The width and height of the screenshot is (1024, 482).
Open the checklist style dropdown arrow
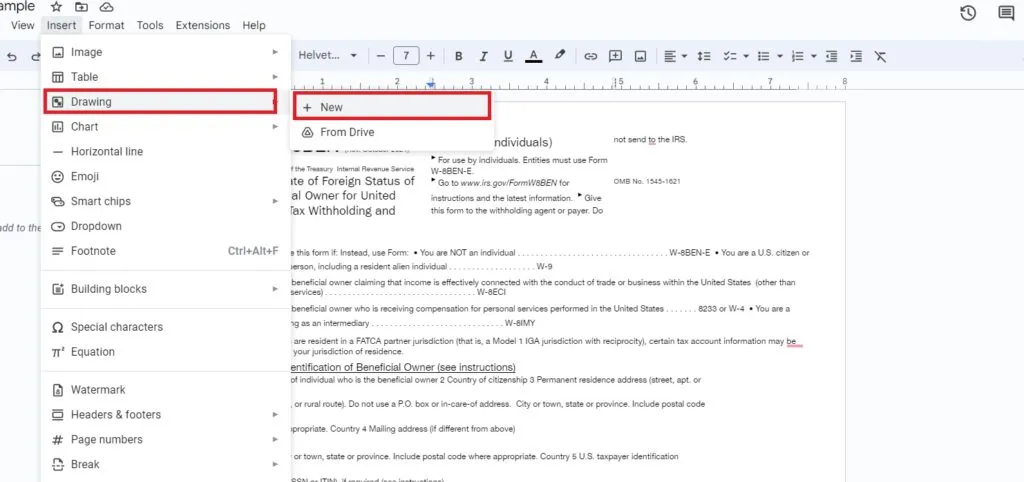click(745, 56)
